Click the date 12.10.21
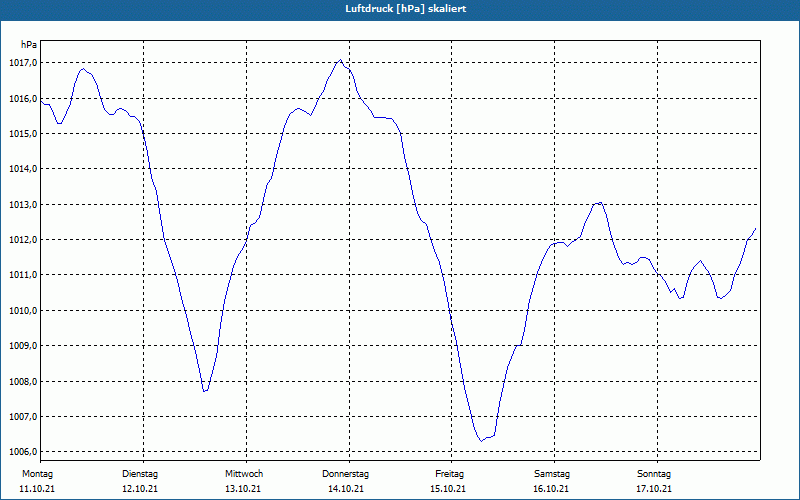Screen dimensions: 800x500 click(x=140, y=489)
